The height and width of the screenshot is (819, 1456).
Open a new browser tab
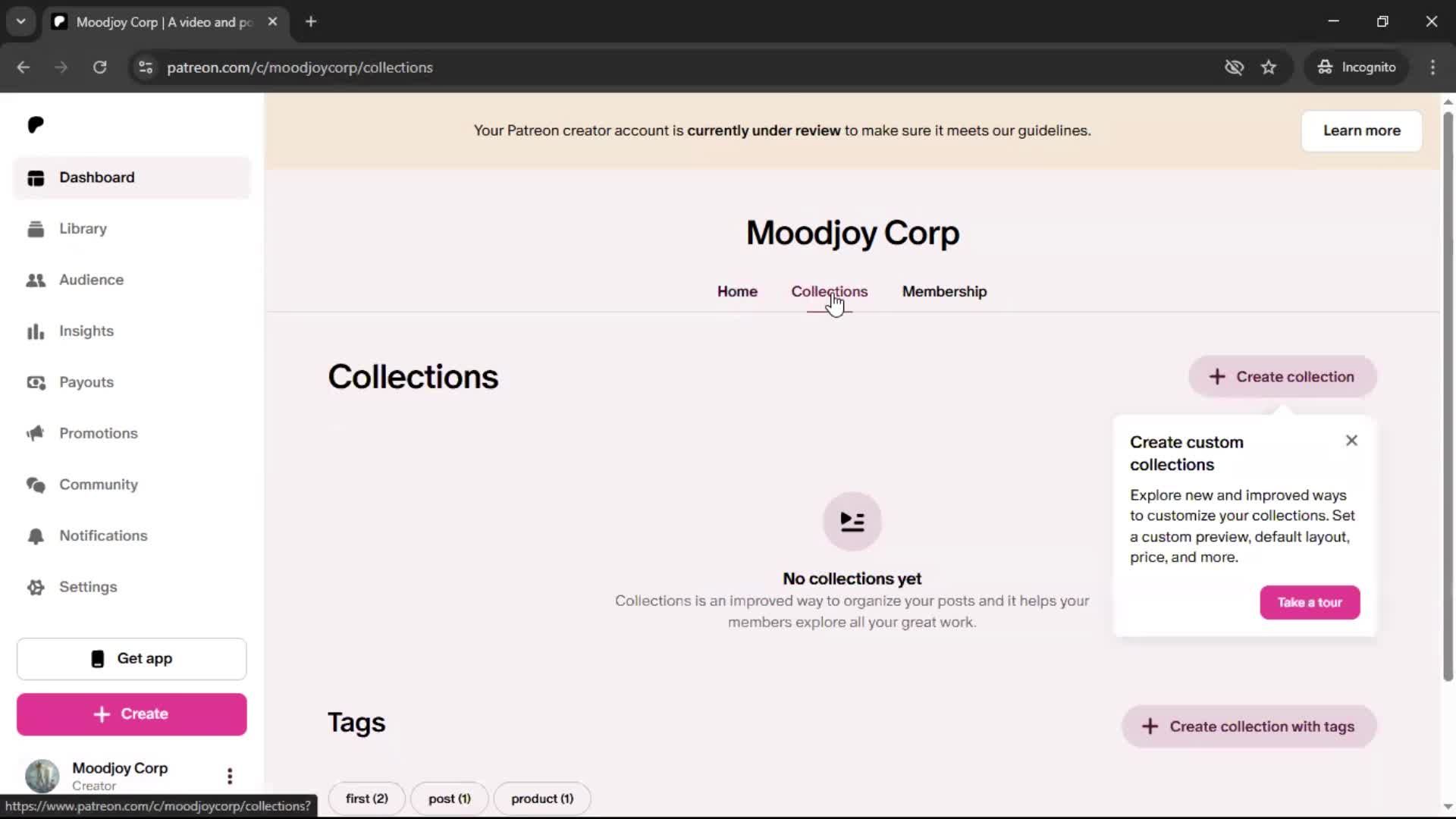pyautogui.click(x=311, y=21)
